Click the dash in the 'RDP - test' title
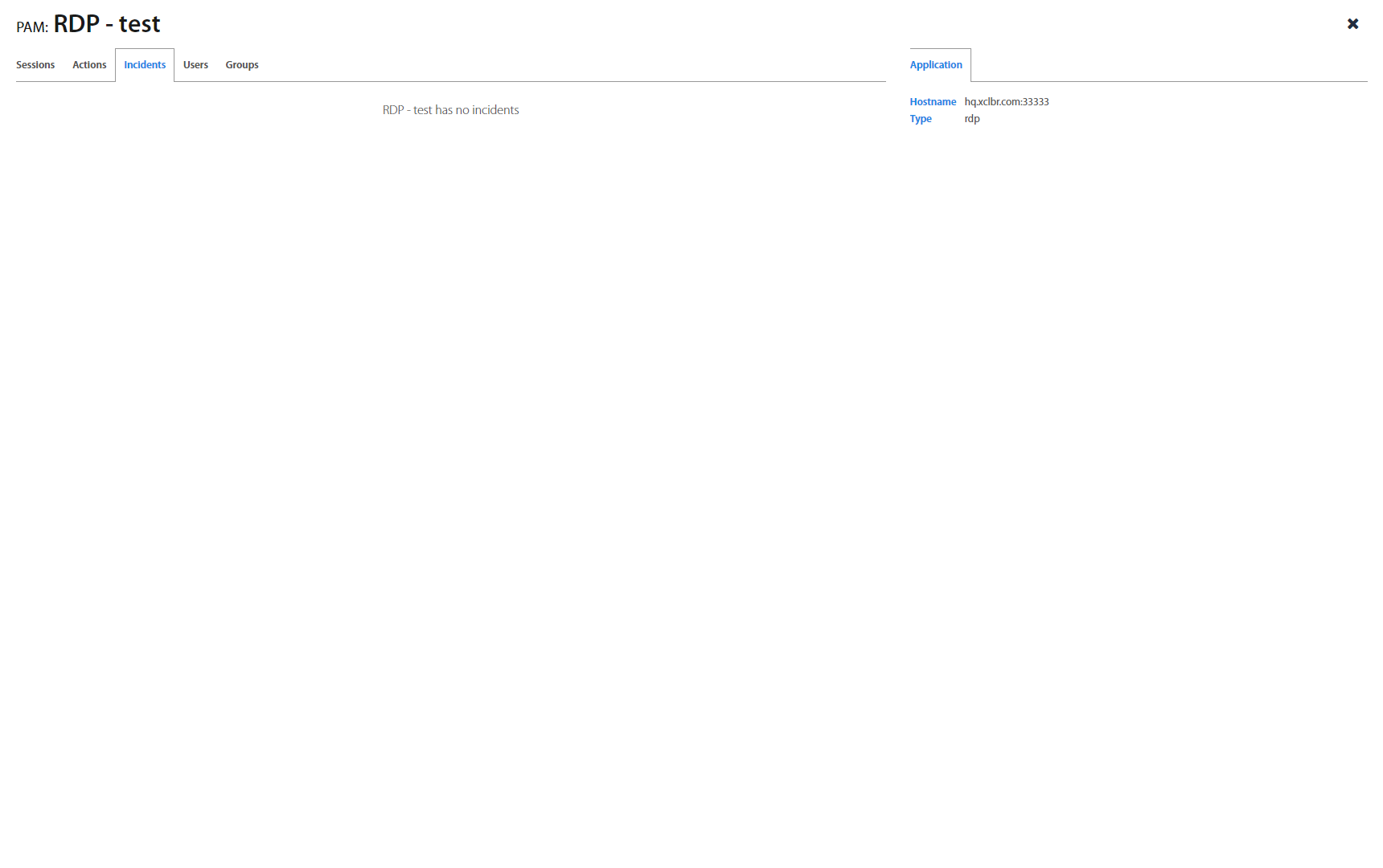This screenshot has height=868, width=1383. (x=109, y=26)
